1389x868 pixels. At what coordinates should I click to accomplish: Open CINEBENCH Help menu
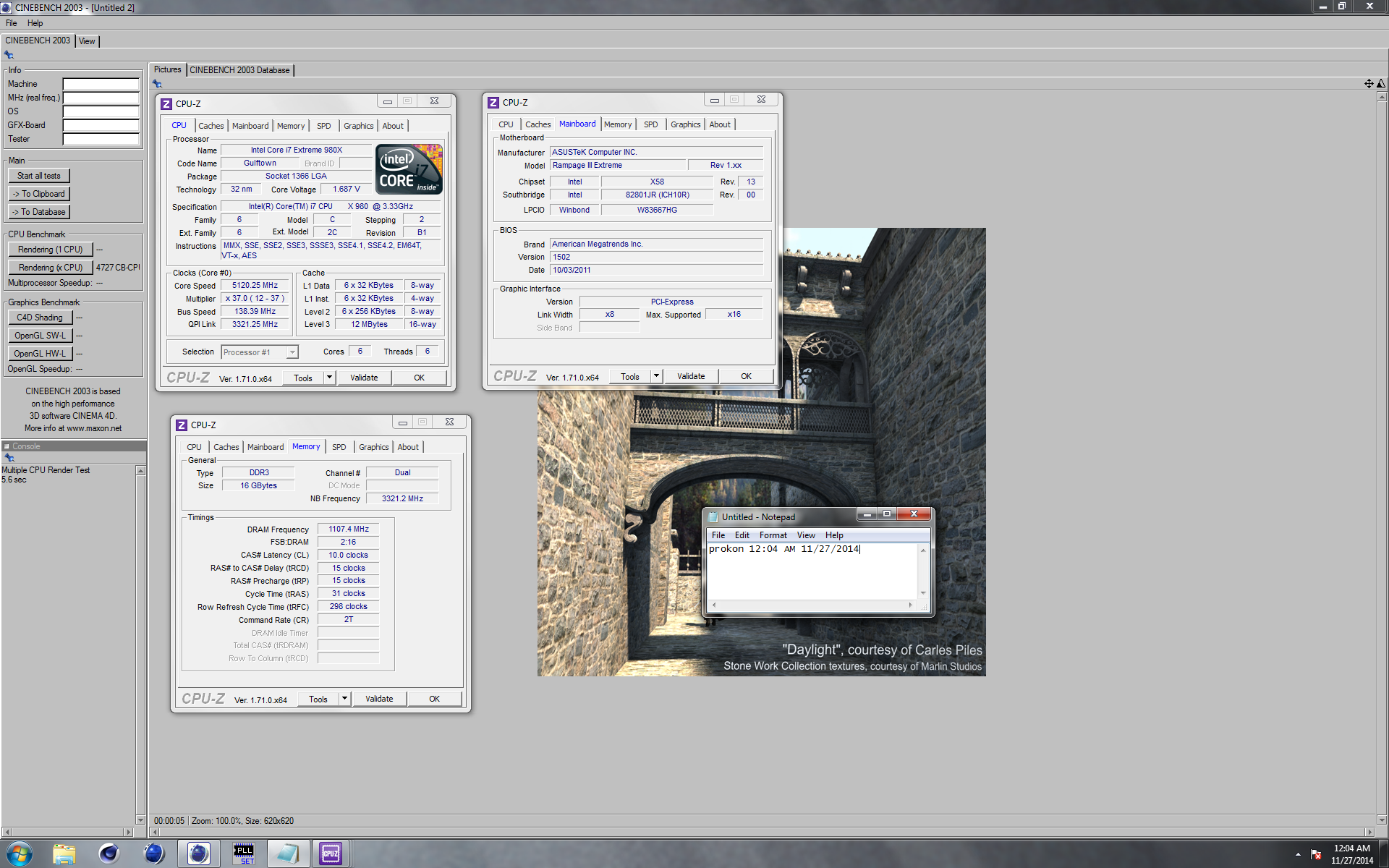(35, 23)
